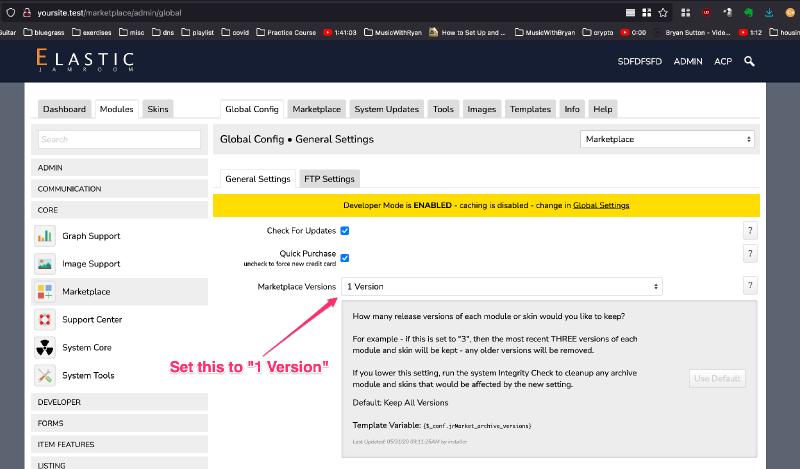This screenshot has height=469, width=800.
Task: Show help for Marketplace Versions question mark
Action: point(749,286)
